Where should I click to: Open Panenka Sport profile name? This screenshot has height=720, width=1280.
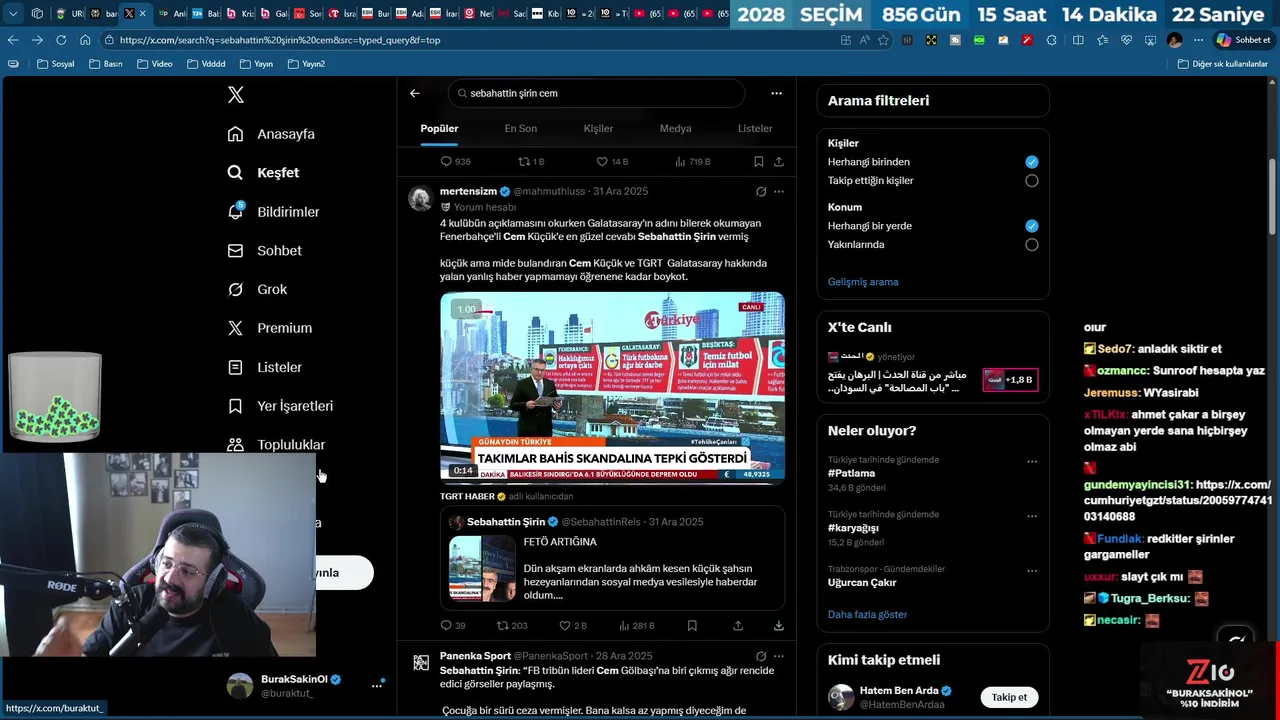point(475,656)
